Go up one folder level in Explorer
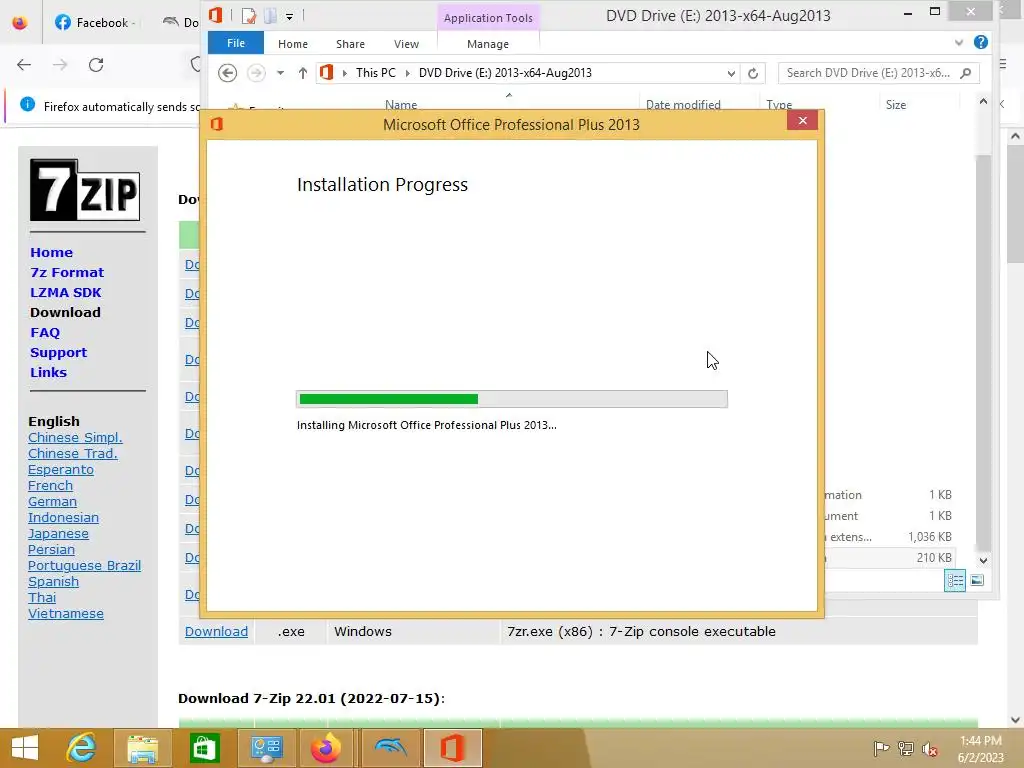1024x768 pixels. 302,73
